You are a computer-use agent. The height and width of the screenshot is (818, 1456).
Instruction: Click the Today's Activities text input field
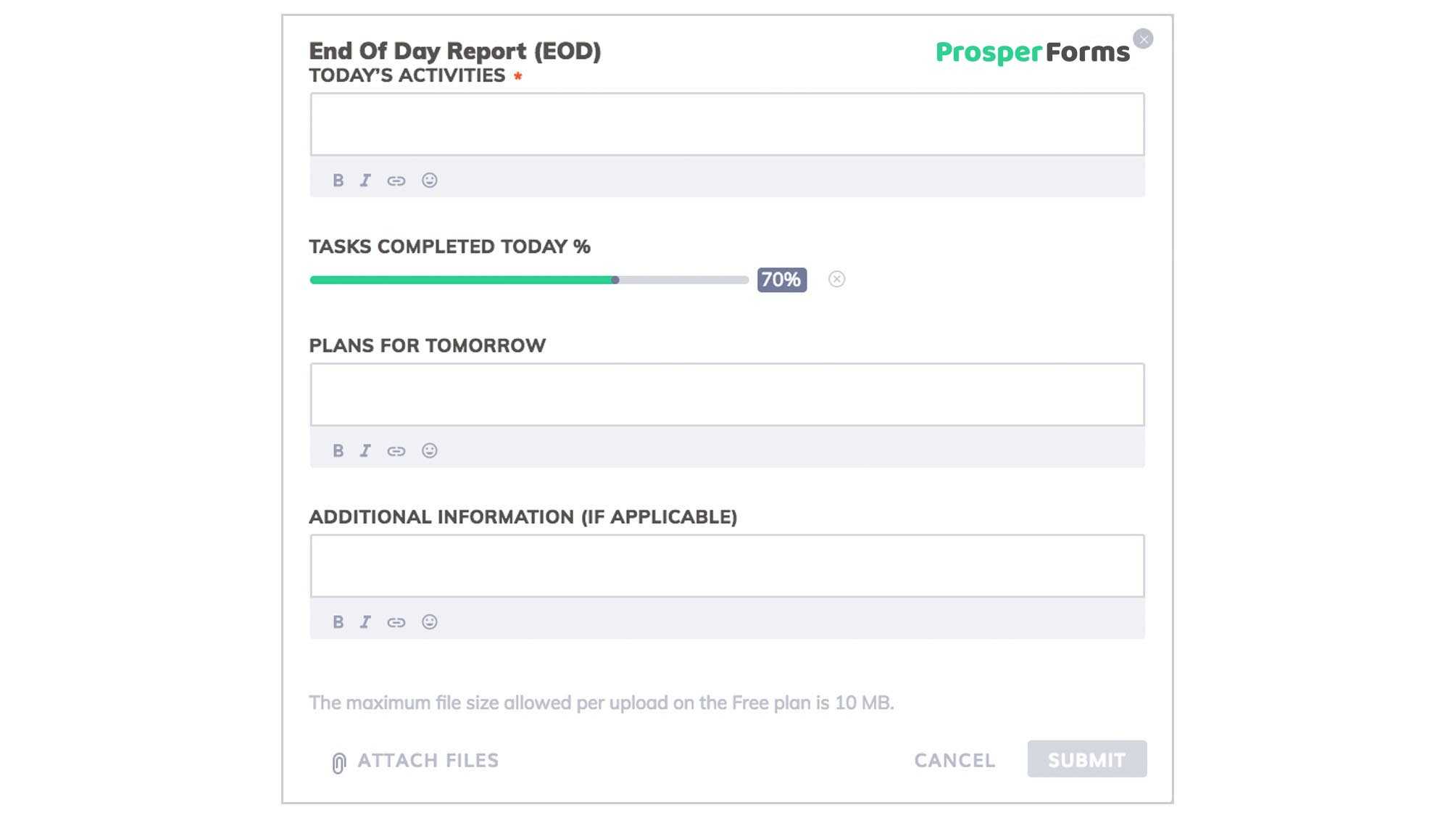click(727, 123)
